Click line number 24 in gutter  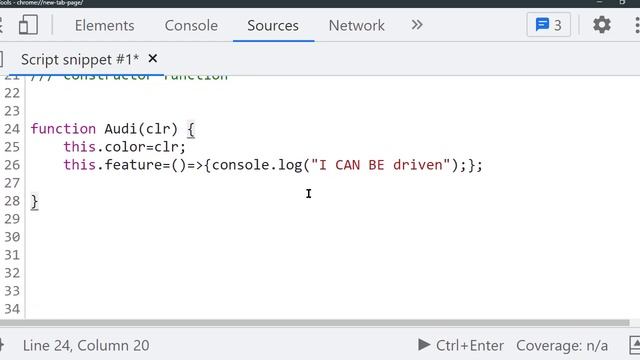pyautogui.click(x=12, y=129)
